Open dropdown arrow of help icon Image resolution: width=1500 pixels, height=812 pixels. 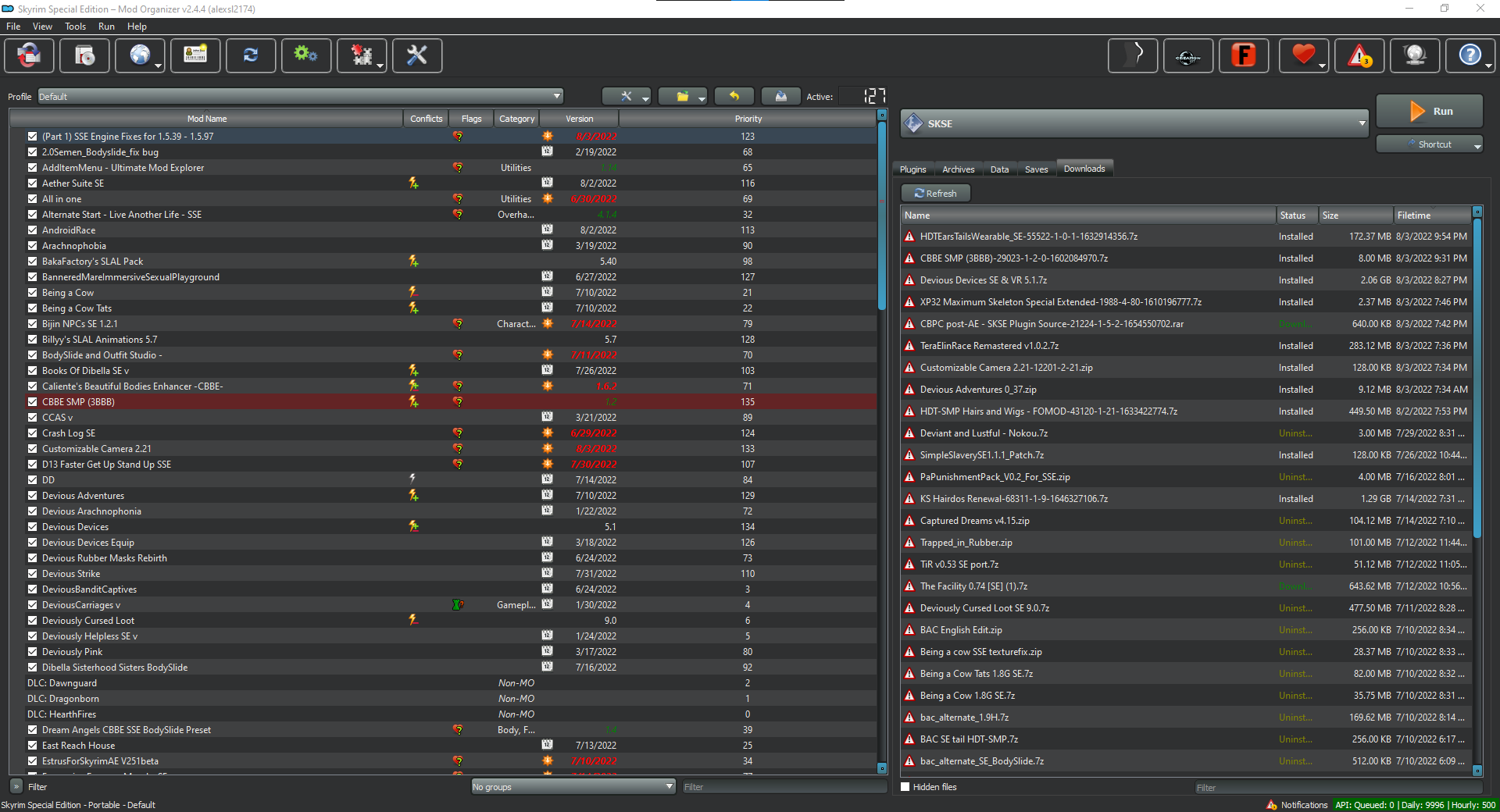1488,66
